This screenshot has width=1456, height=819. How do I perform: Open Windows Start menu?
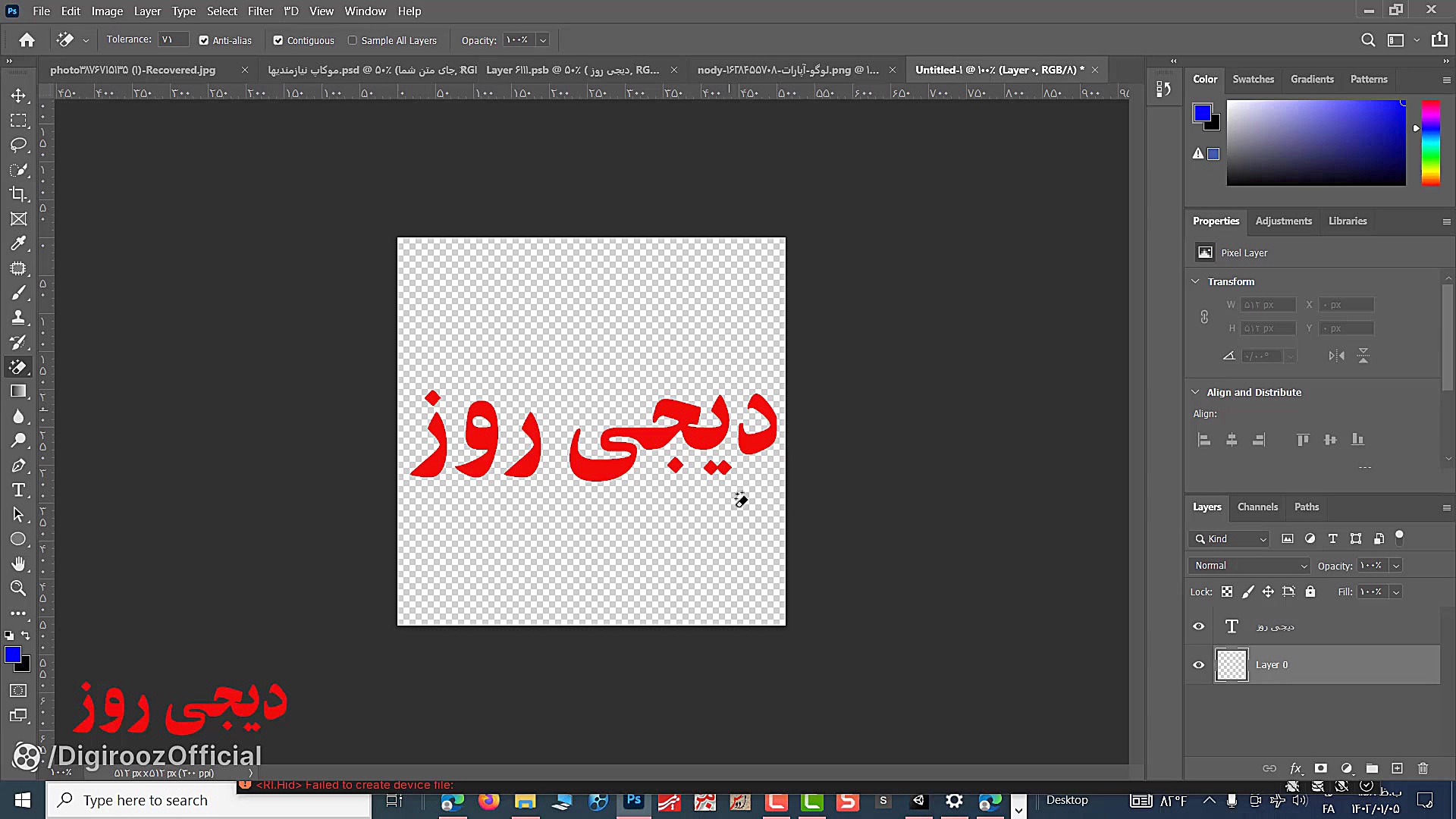(x=23, y=800)
